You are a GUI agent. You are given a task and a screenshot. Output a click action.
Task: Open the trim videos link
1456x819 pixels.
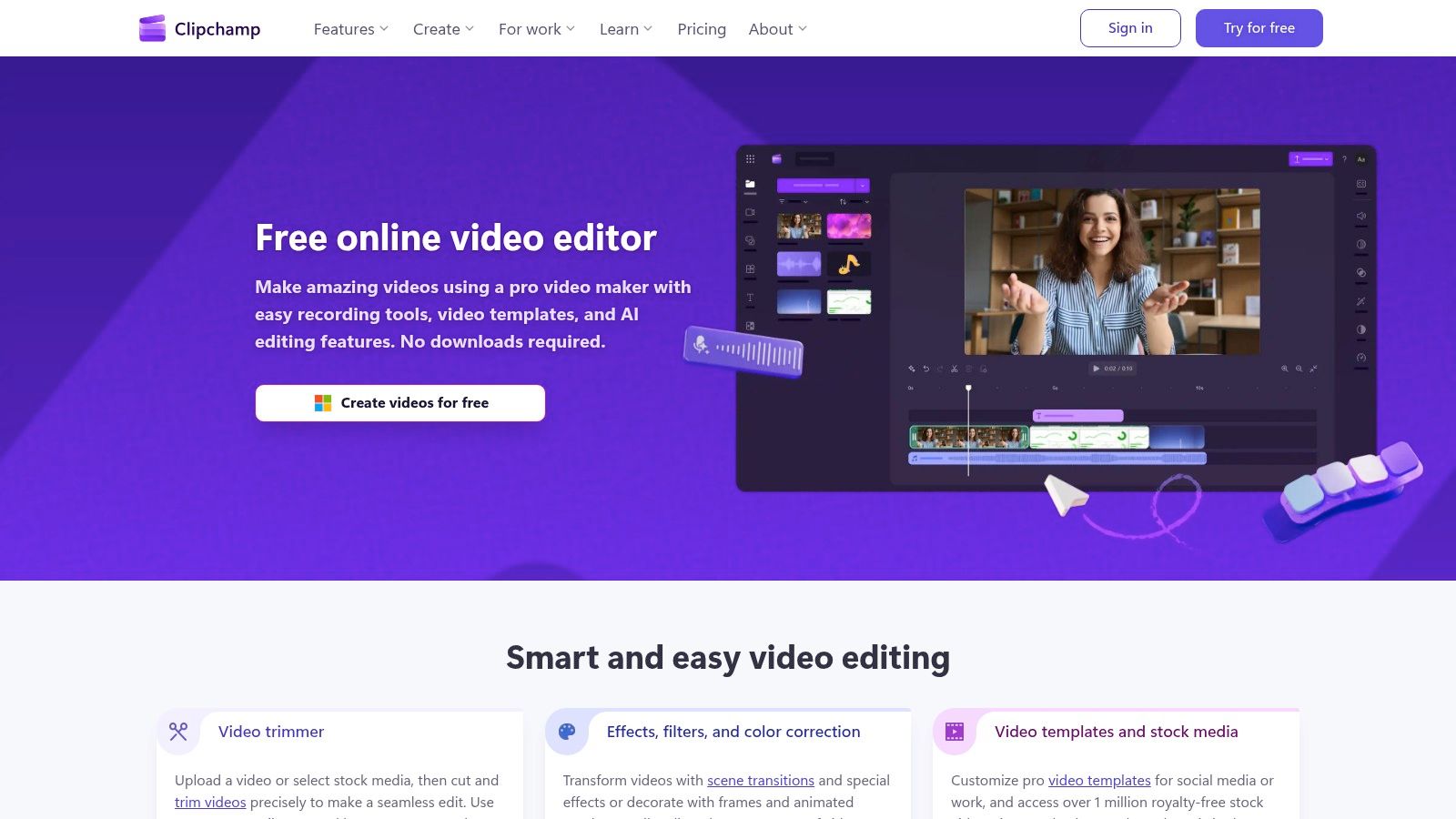tap(210, 803)
